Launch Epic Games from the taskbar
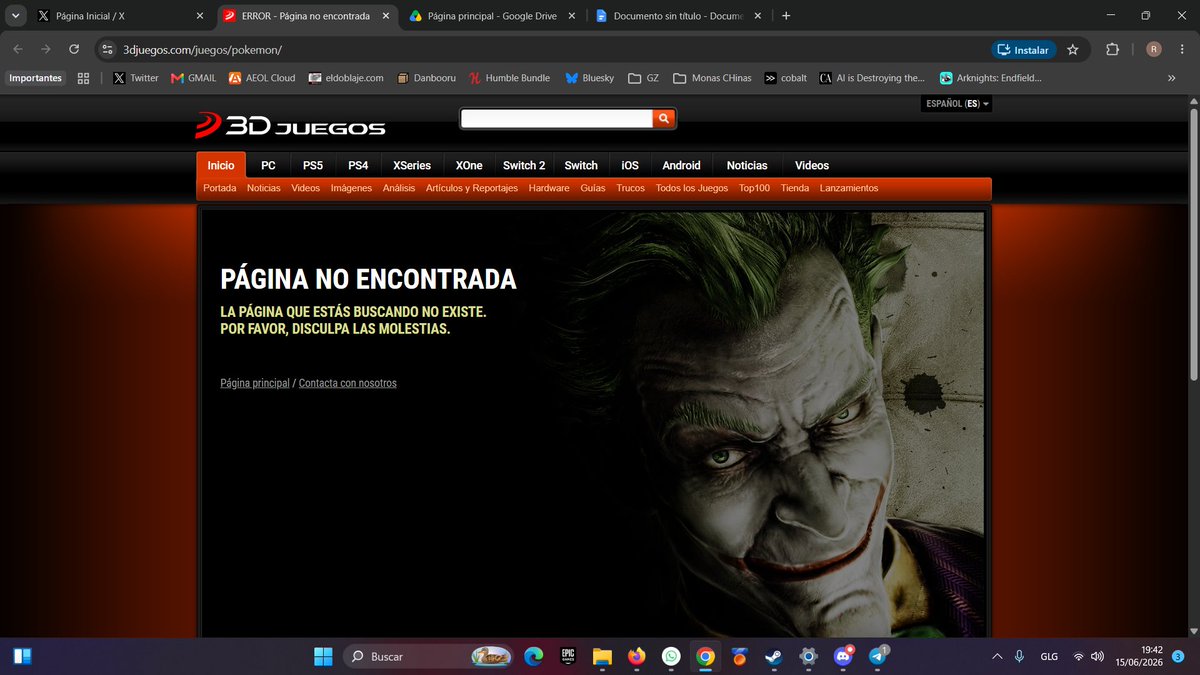The image size is (1200, 675). click(x=567, y=656)
